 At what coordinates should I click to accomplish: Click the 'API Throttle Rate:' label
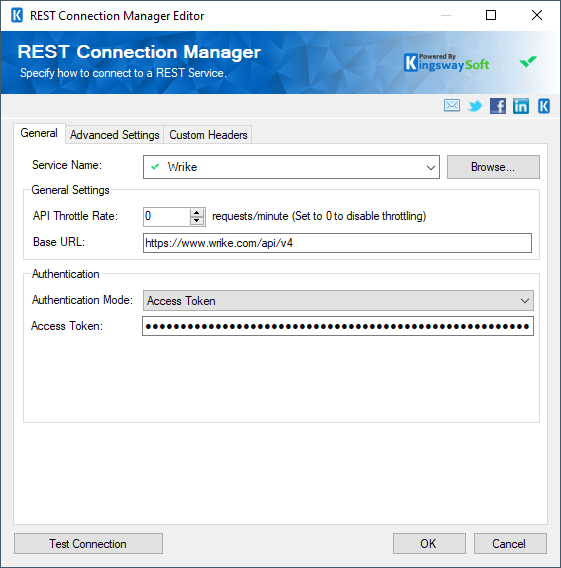[75, 216]
